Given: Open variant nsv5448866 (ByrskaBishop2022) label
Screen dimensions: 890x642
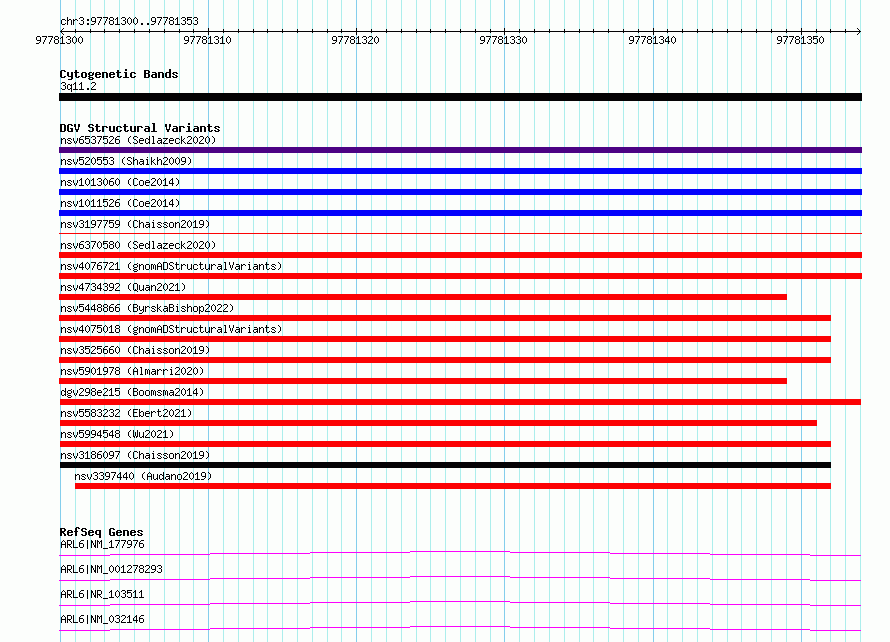Looking at the screenshot, I should 147,308.
